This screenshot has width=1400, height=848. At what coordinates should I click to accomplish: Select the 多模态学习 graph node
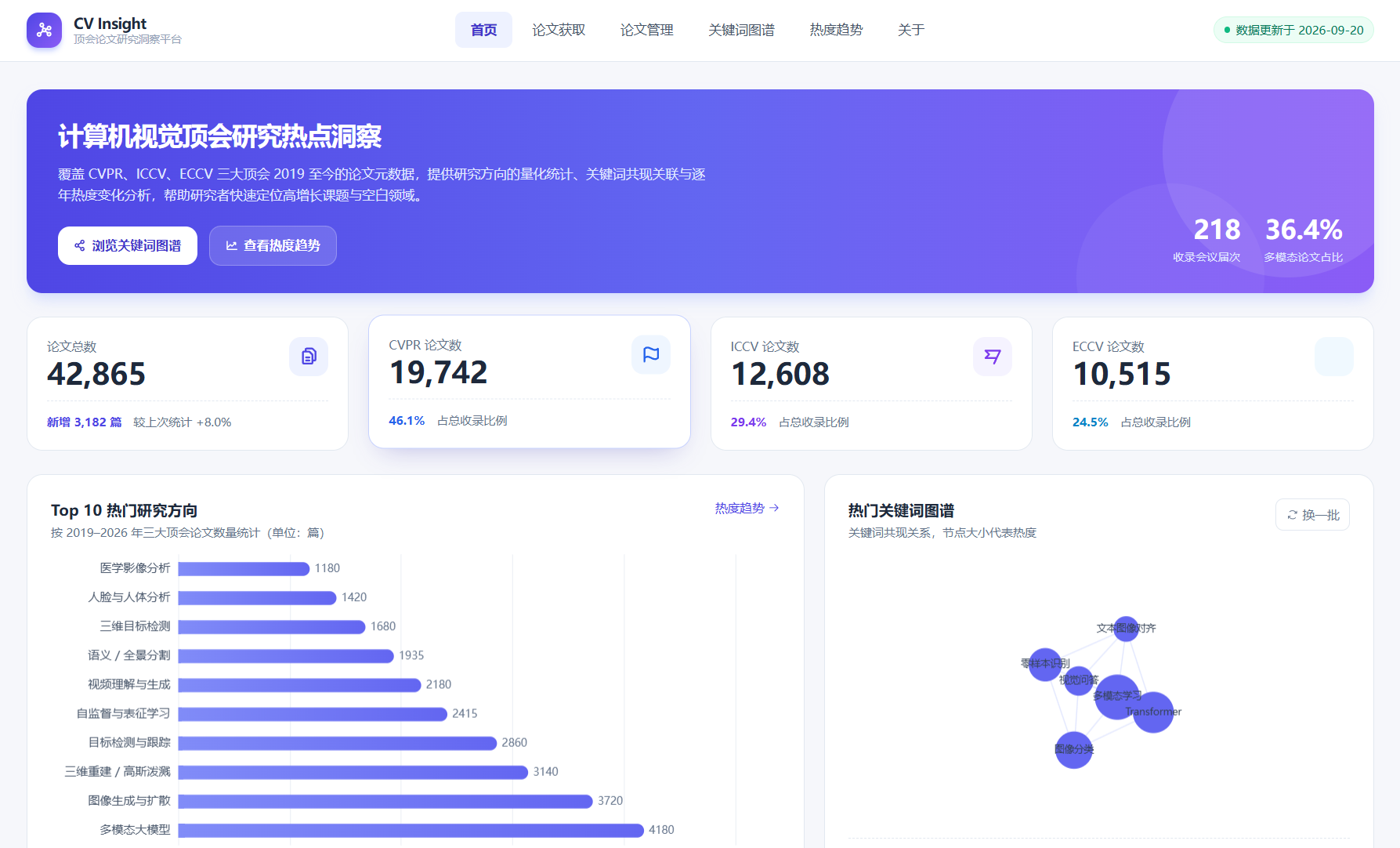(x=1117, y=697)
